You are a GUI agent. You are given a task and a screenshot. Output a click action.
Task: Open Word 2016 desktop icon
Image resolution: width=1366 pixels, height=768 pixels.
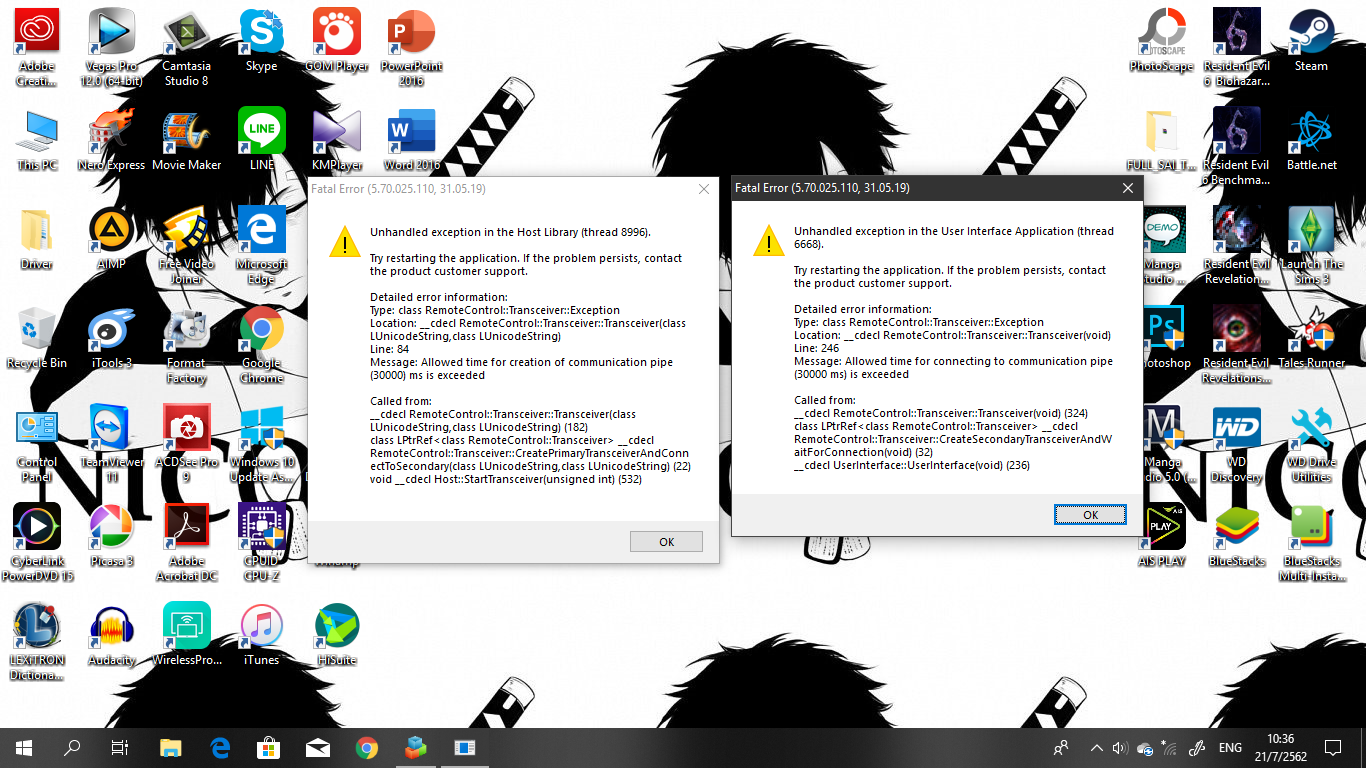(411, 139)
